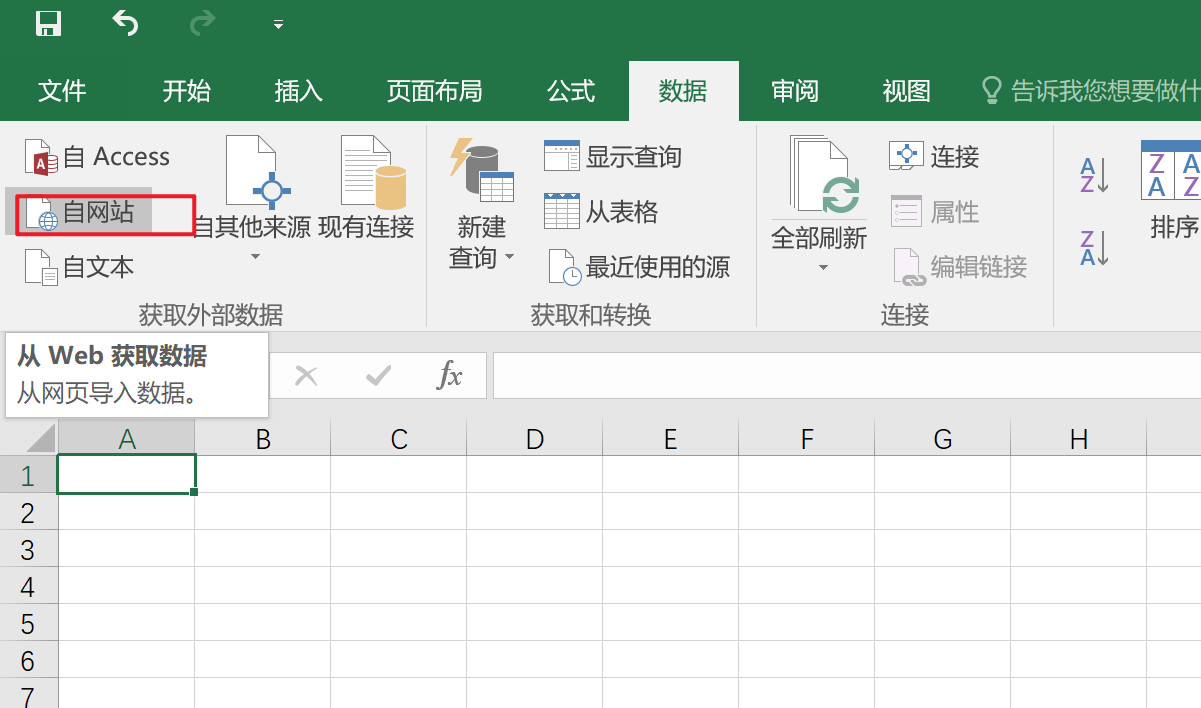The height and width of the screenshot is (708, 1201).
Task: Open the 文件 tab
Action: click(x=62, y=91)
